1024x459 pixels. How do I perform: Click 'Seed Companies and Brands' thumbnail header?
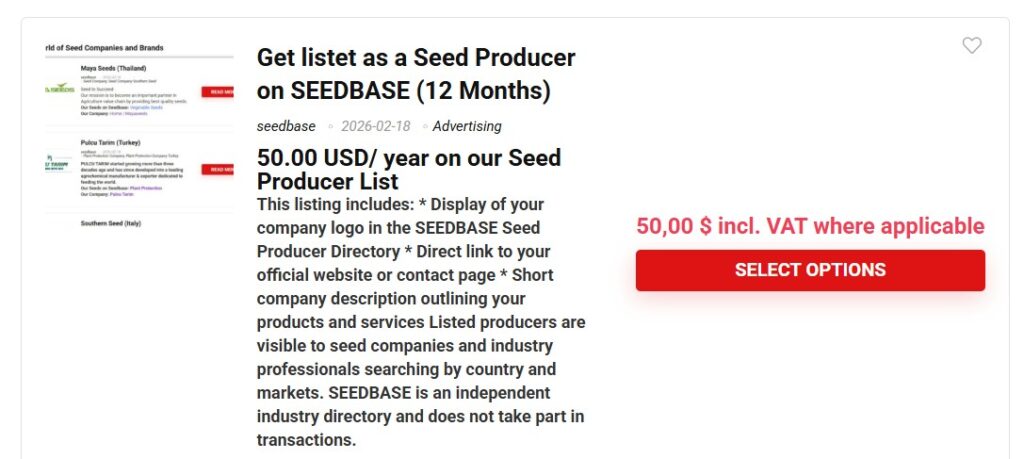(x=104, y=47)
